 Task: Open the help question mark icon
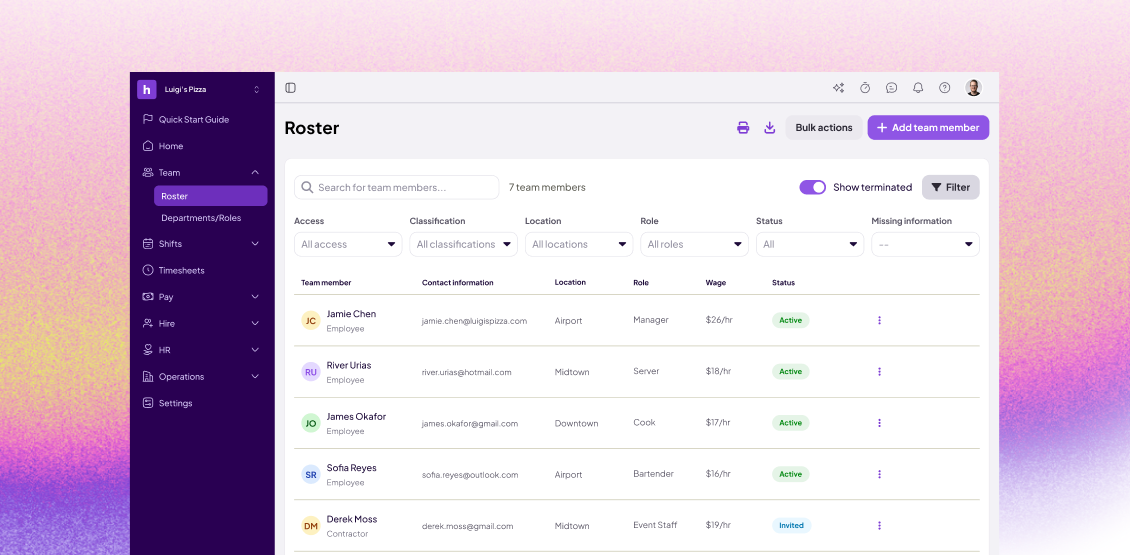pyautogui.click(x=944, y=88)
